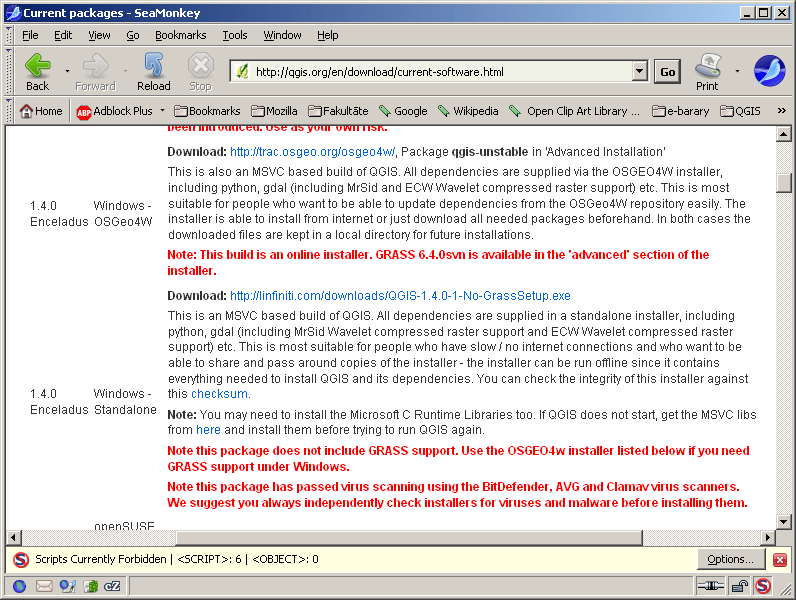
Task: Open the Window menu
Action: click(x=282, y=35)
